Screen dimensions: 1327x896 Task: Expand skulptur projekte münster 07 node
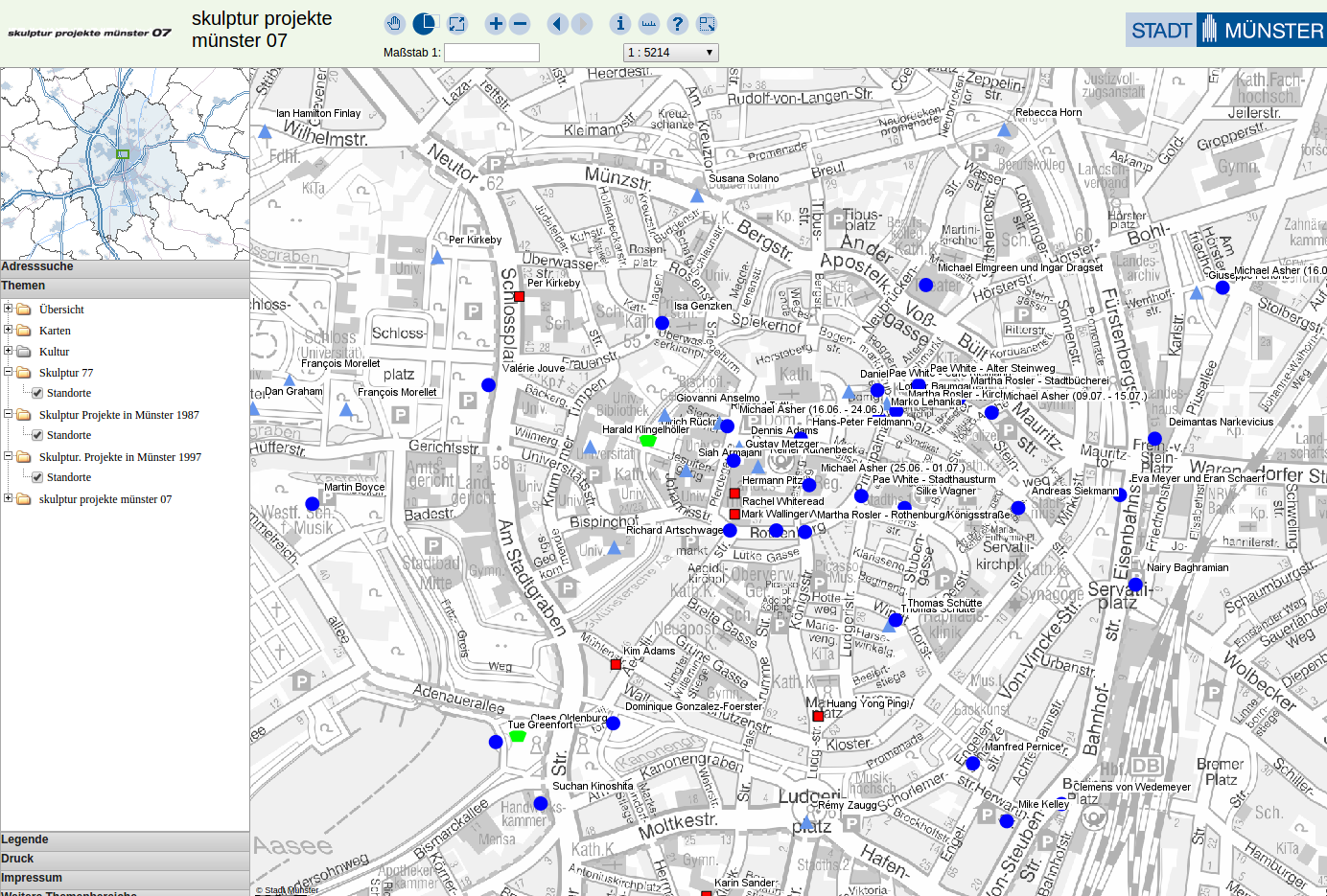click(8, 498)
